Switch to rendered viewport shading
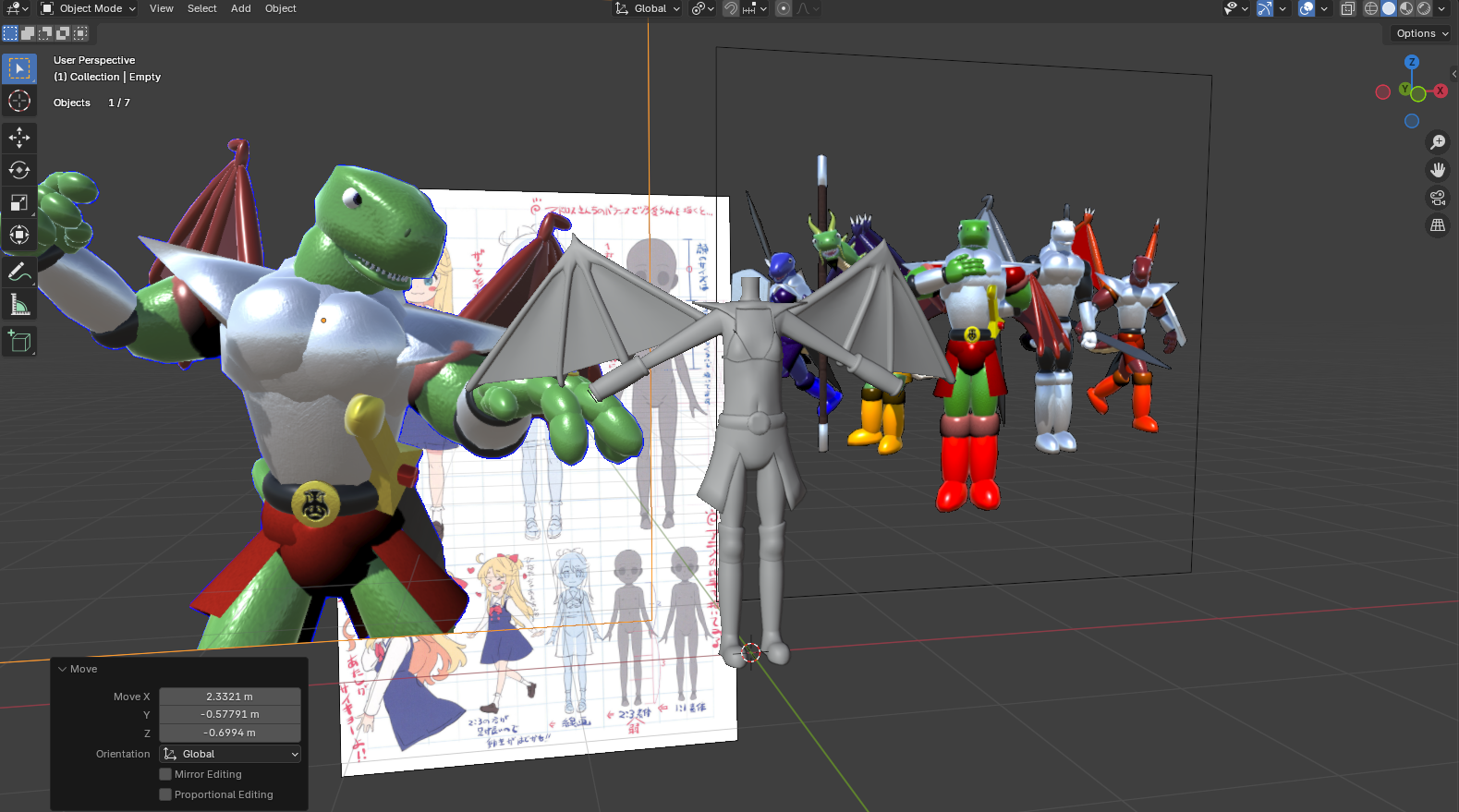 pos(1424,8)
